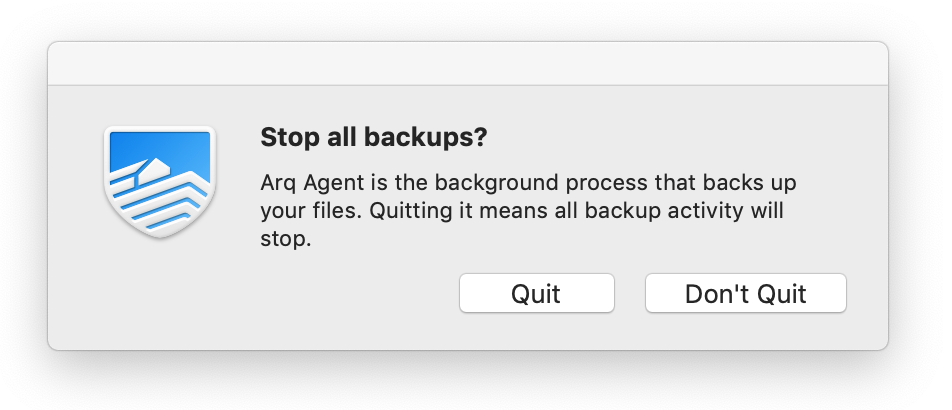Click the white house shape in Arq icon
This screenshot has height=410, width=952.
(x=154, y=169)
